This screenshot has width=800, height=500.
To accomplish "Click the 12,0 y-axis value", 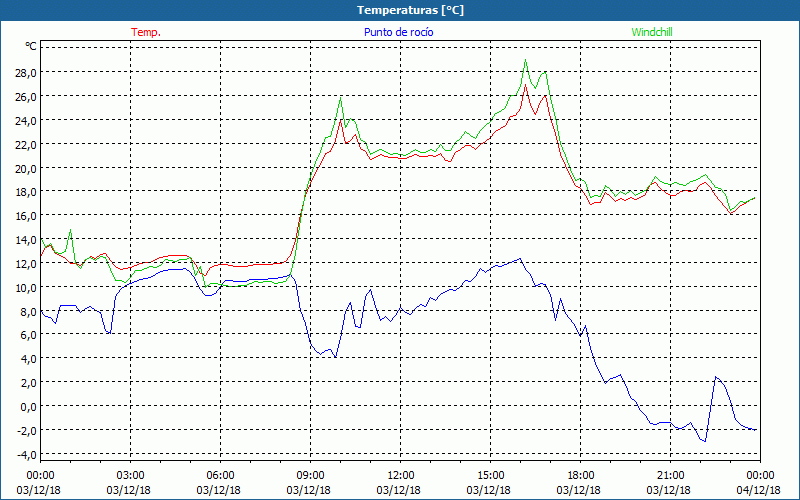I will pos(25,264).
